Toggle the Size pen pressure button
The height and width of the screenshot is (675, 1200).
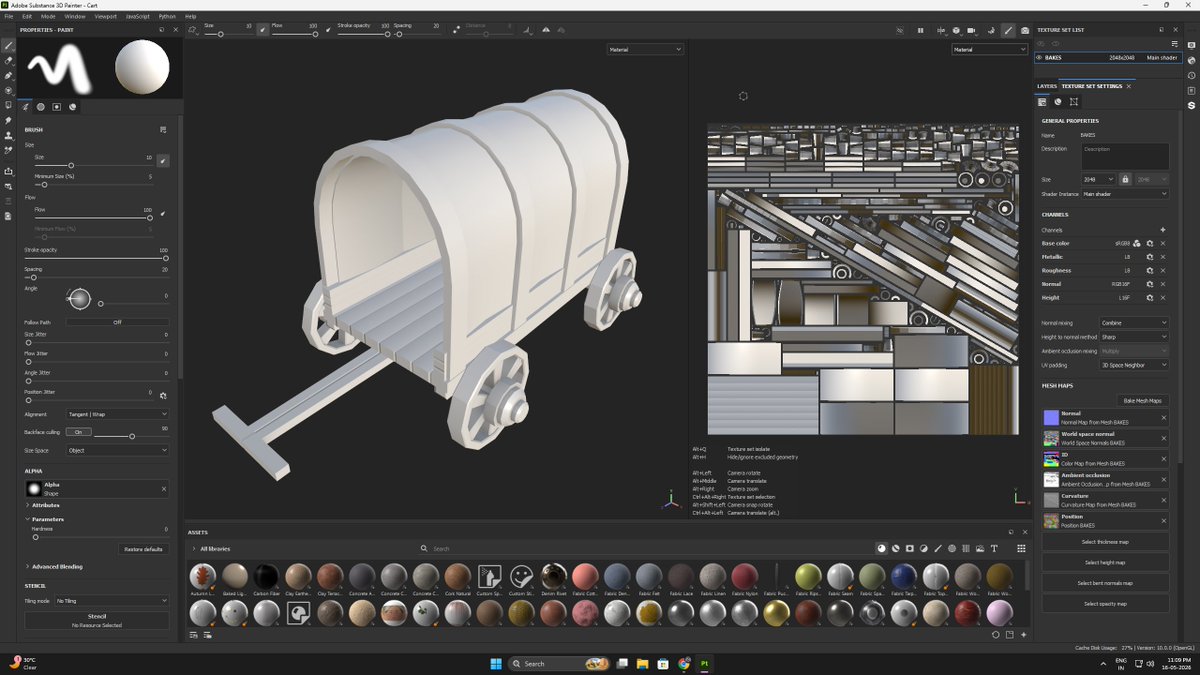click(163, 160)
